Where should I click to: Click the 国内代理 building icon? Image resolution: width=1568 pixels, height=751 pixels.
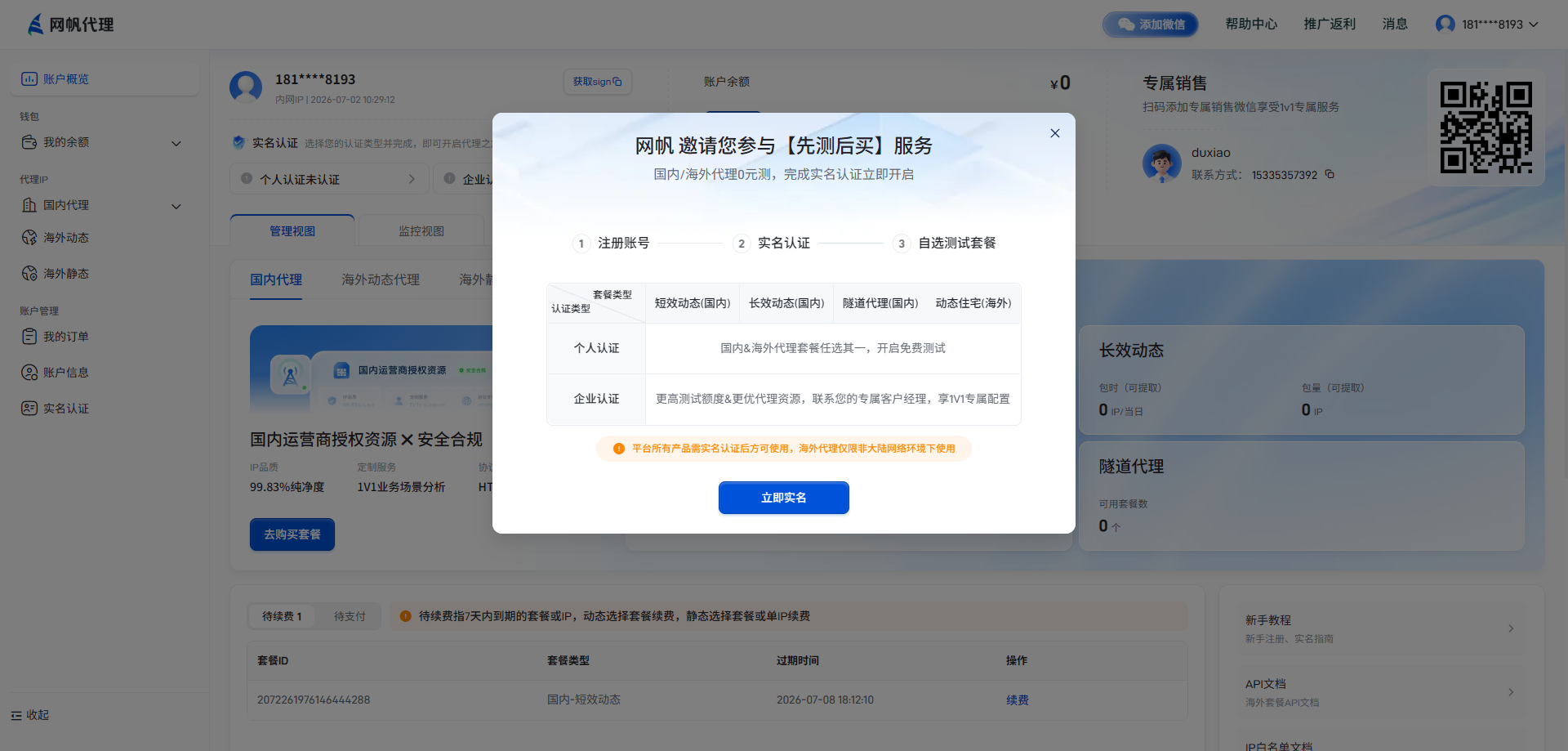[x=29, y=205]
